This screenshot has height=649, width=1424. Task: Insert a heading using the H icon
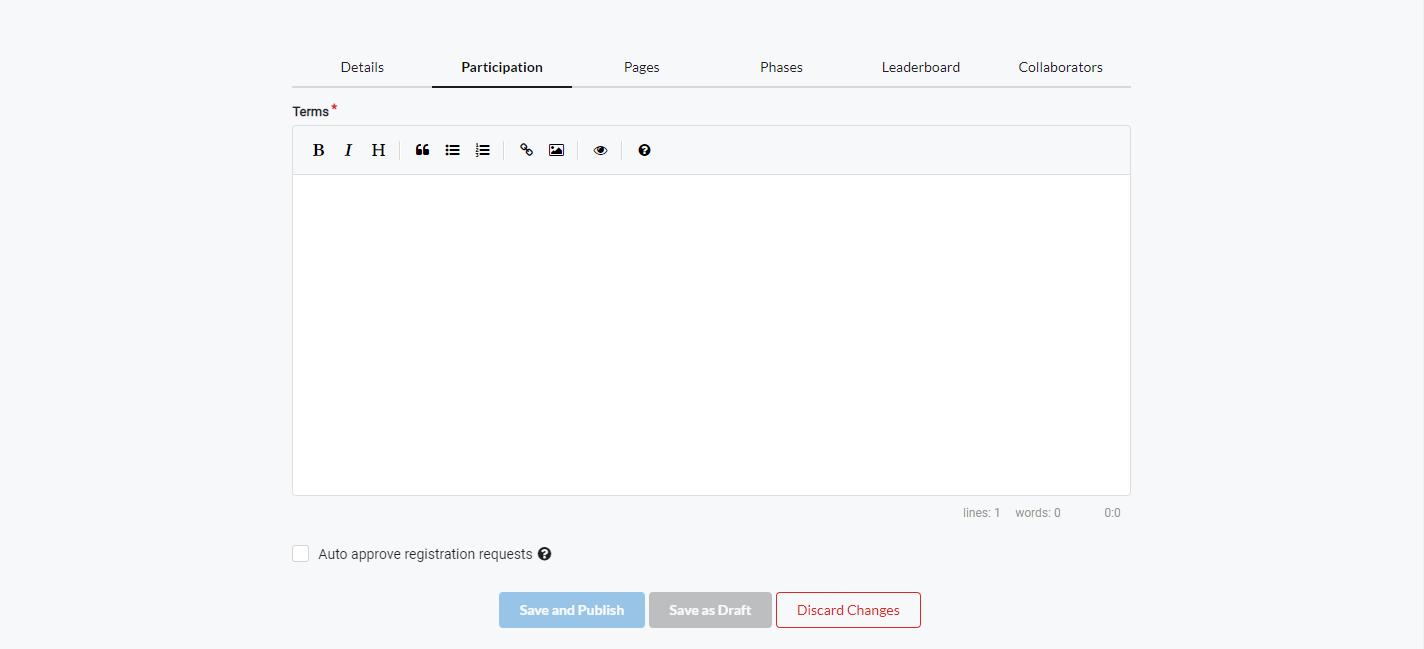(x=378, y=150)
